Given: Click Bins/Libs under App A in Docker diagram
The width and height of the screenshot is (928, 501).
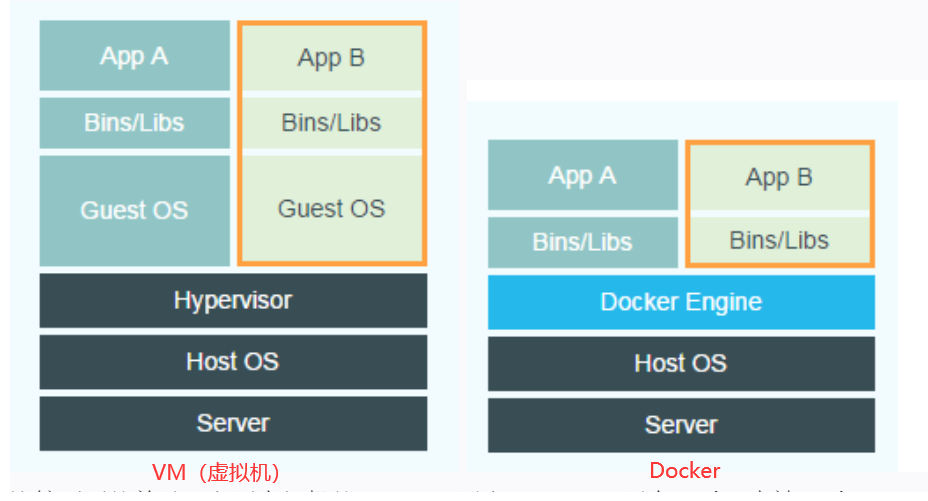Looking at the screenshot, I should [583, 243].
